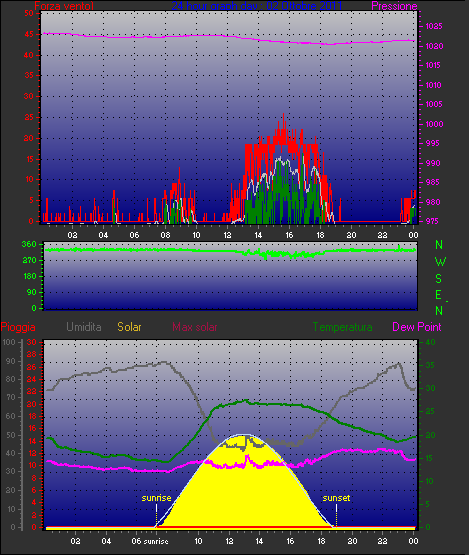This screenshot has height=555, width=469.
Task: Click the 360 wind direction axis value
Action: point(29,244)
